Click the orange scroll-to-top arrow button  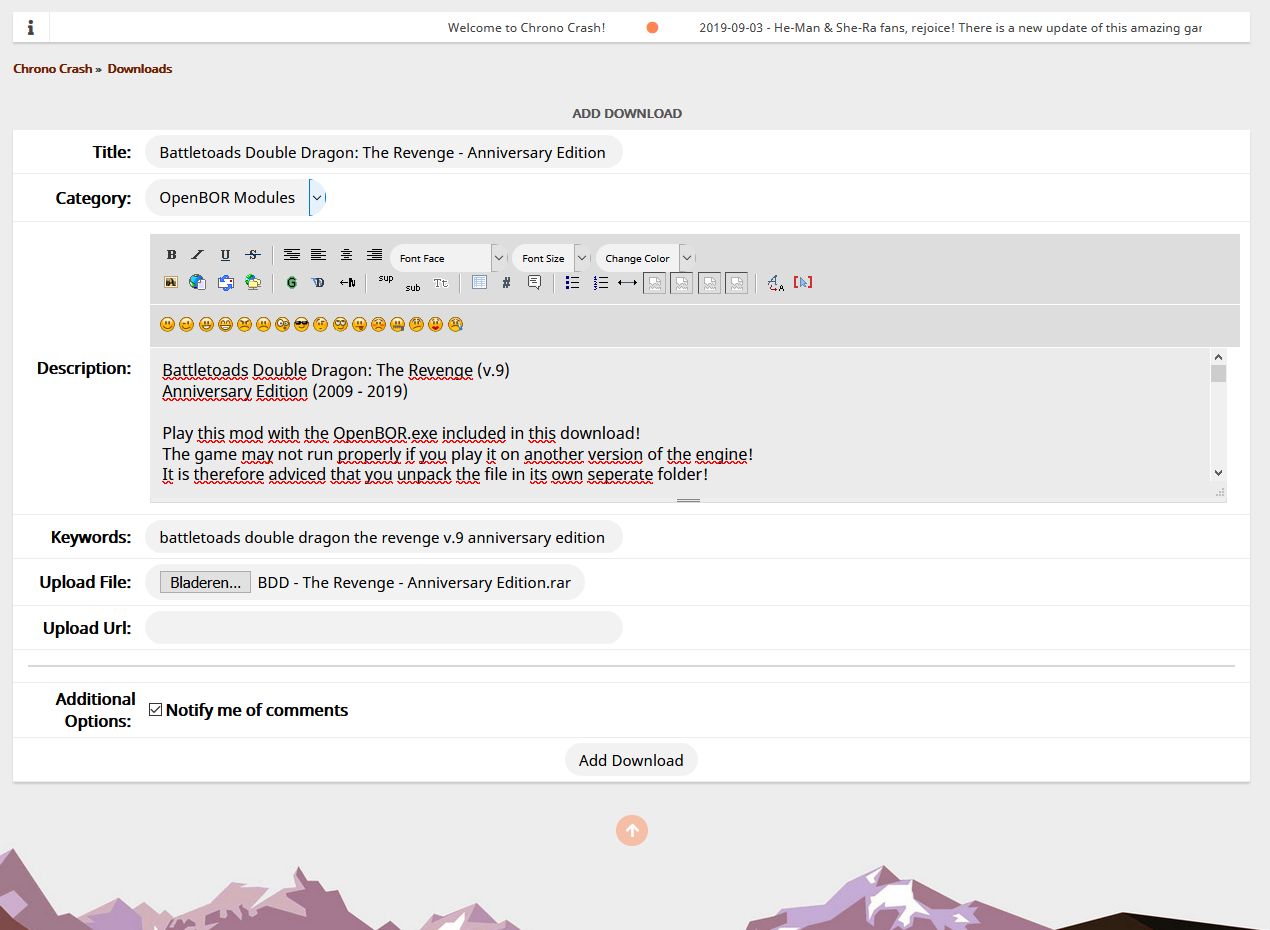[632, 830]
